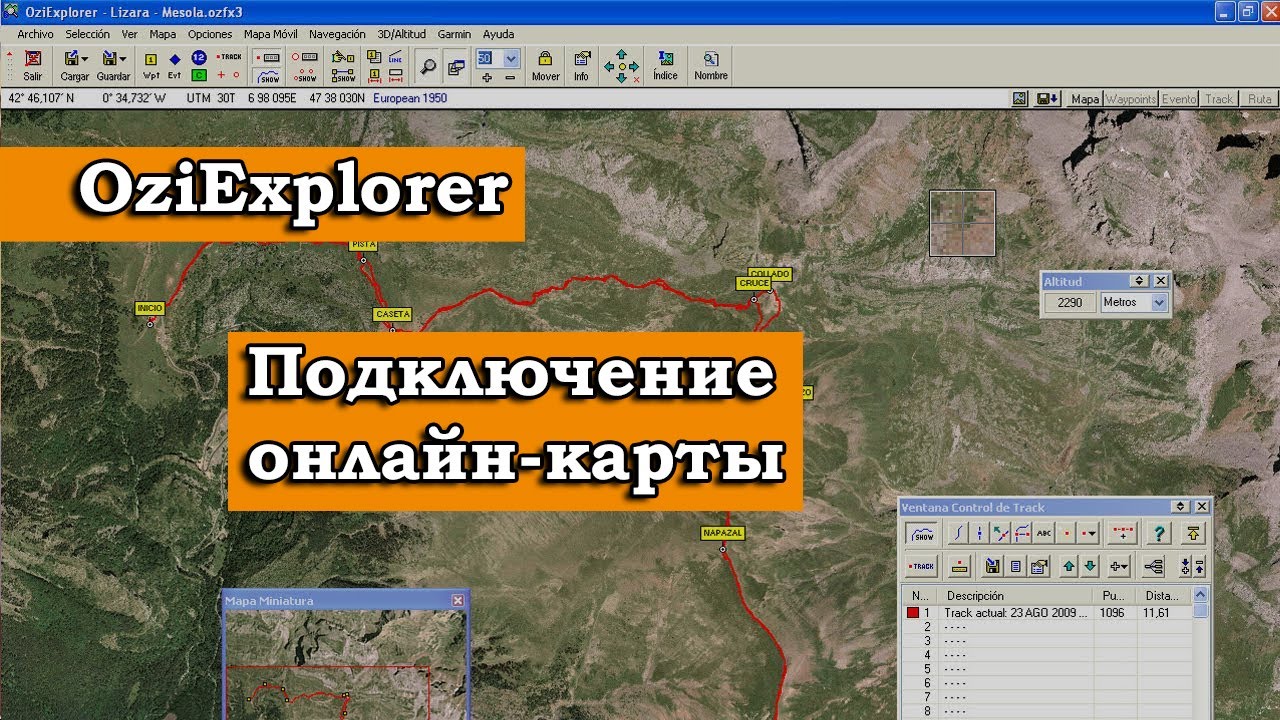This screenshot has width=1280, height=720.
Task: Click the save-with-arrow icon near Mapa tab
Action: [1048, 99]
